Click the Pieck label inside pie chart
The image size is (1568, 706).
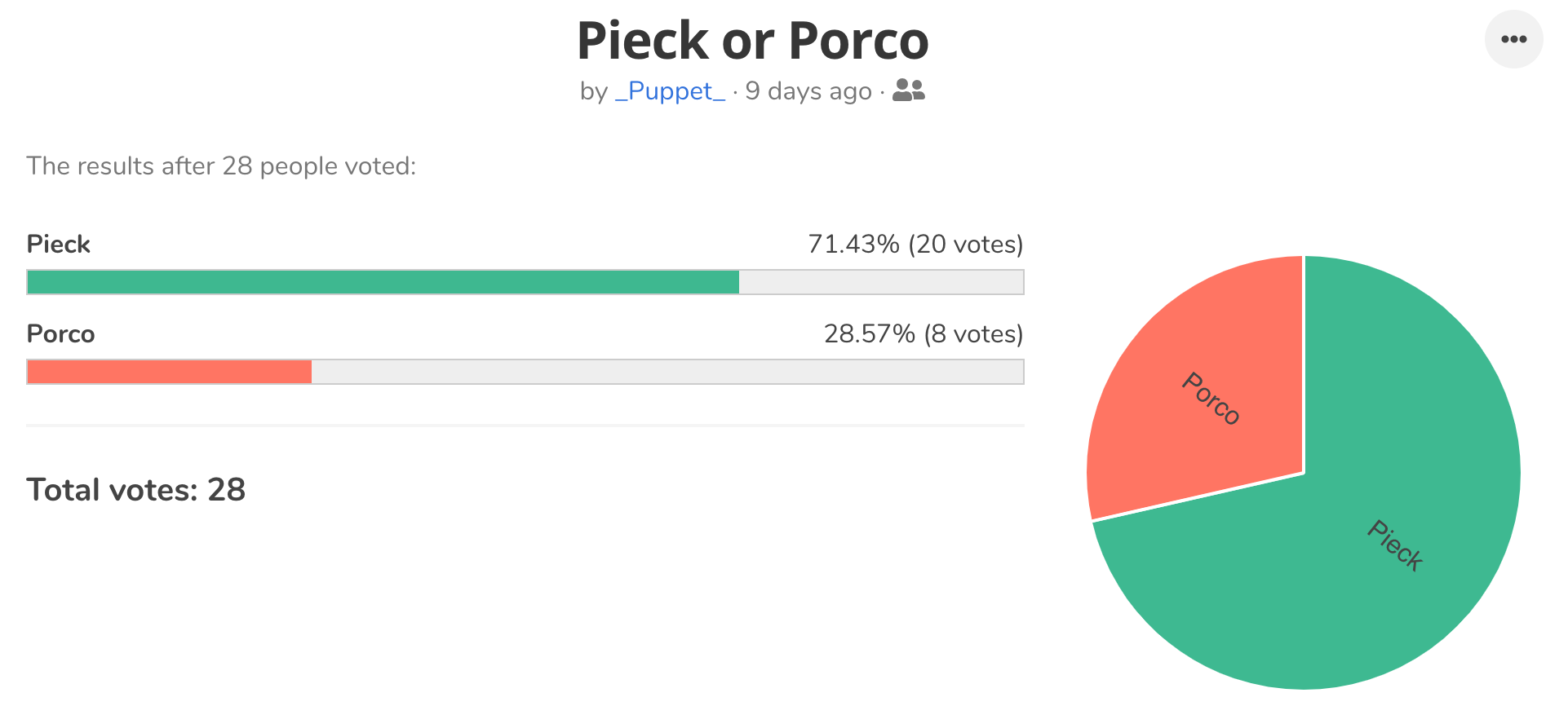pos(1396,545)
